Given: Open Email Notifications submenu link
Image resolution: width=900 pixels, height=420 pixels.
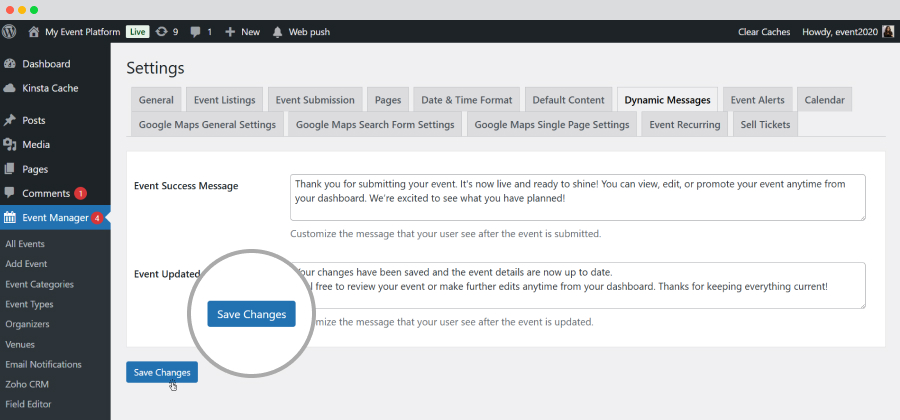Looking at the screenshot, I should pos(44,364).
